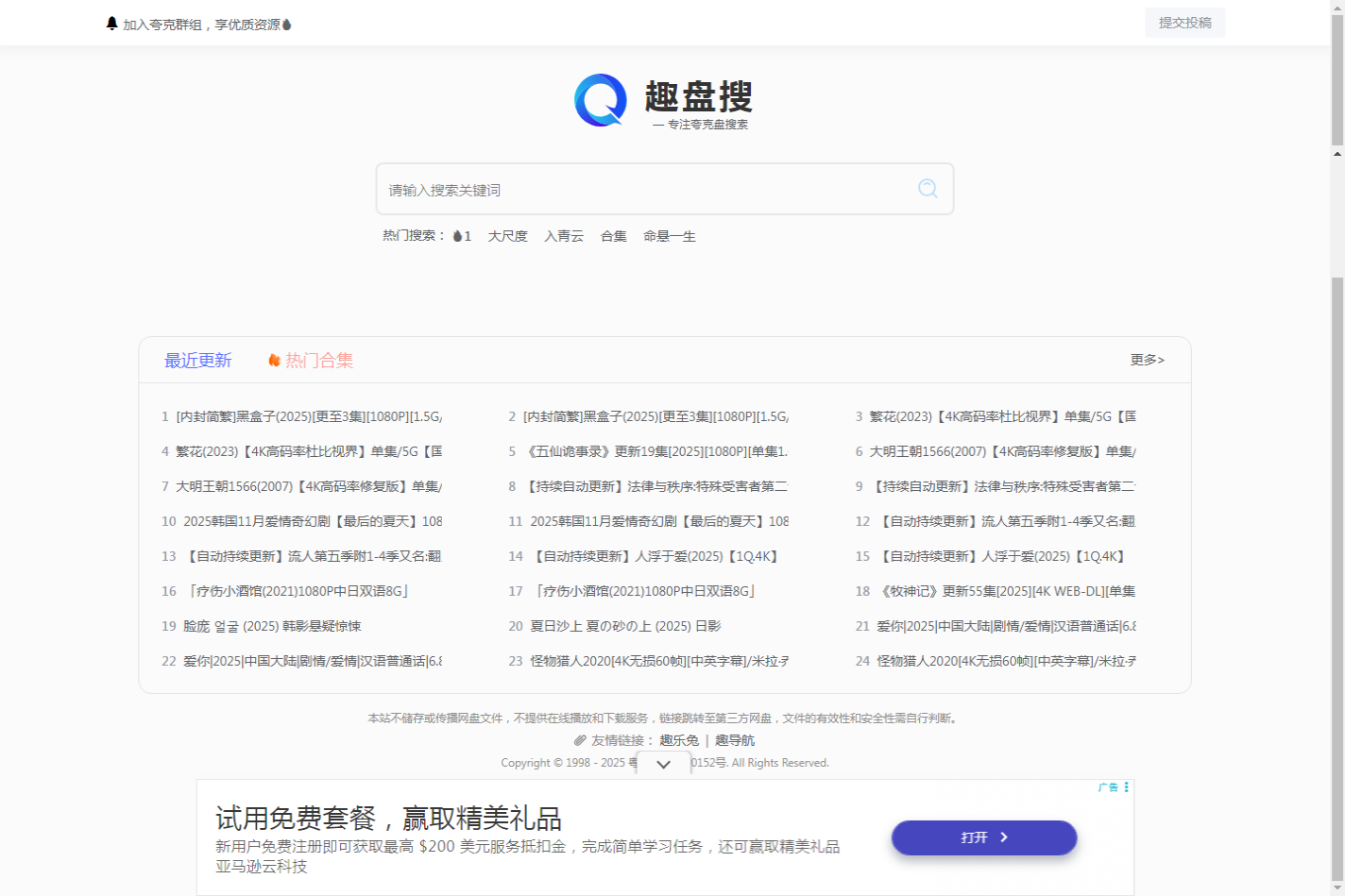1345x896 pixels.
Task: Open the 趣乐兔 friend link
Action: 678,740
